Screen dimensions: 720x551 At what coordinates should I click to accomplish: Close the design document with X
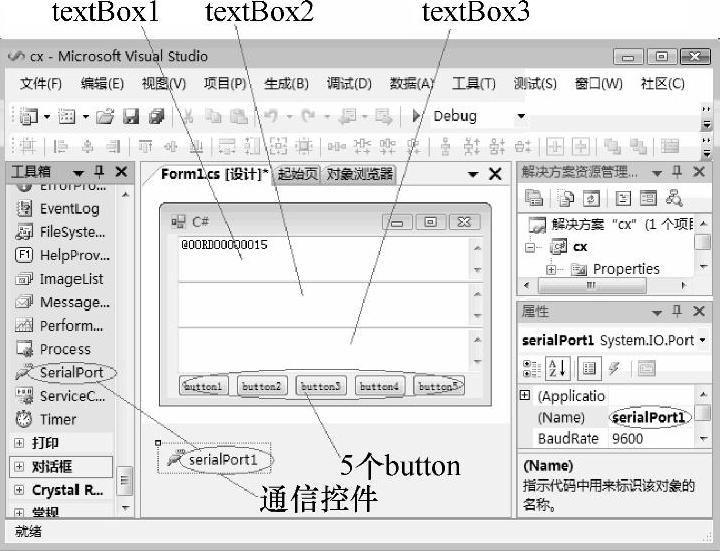click(x=495, y=174)
